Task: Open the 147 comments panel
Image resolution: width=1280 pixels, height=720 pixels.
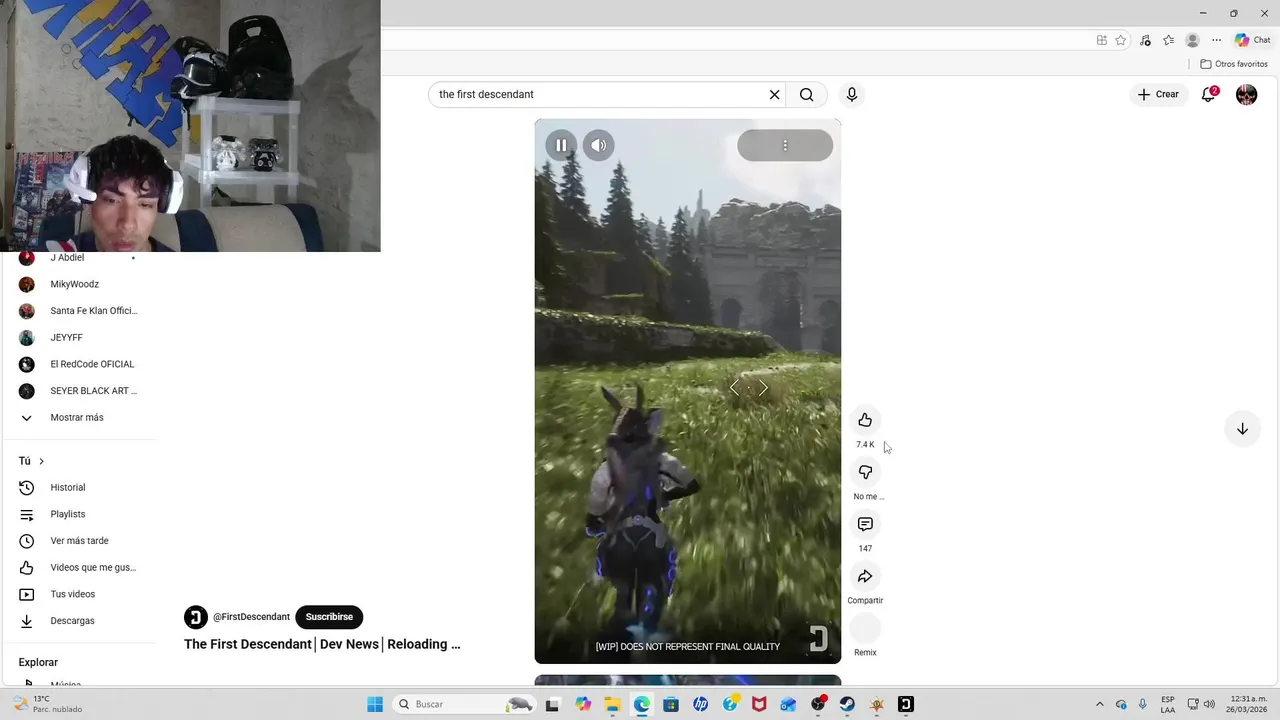Action: [x=865, y=524]
